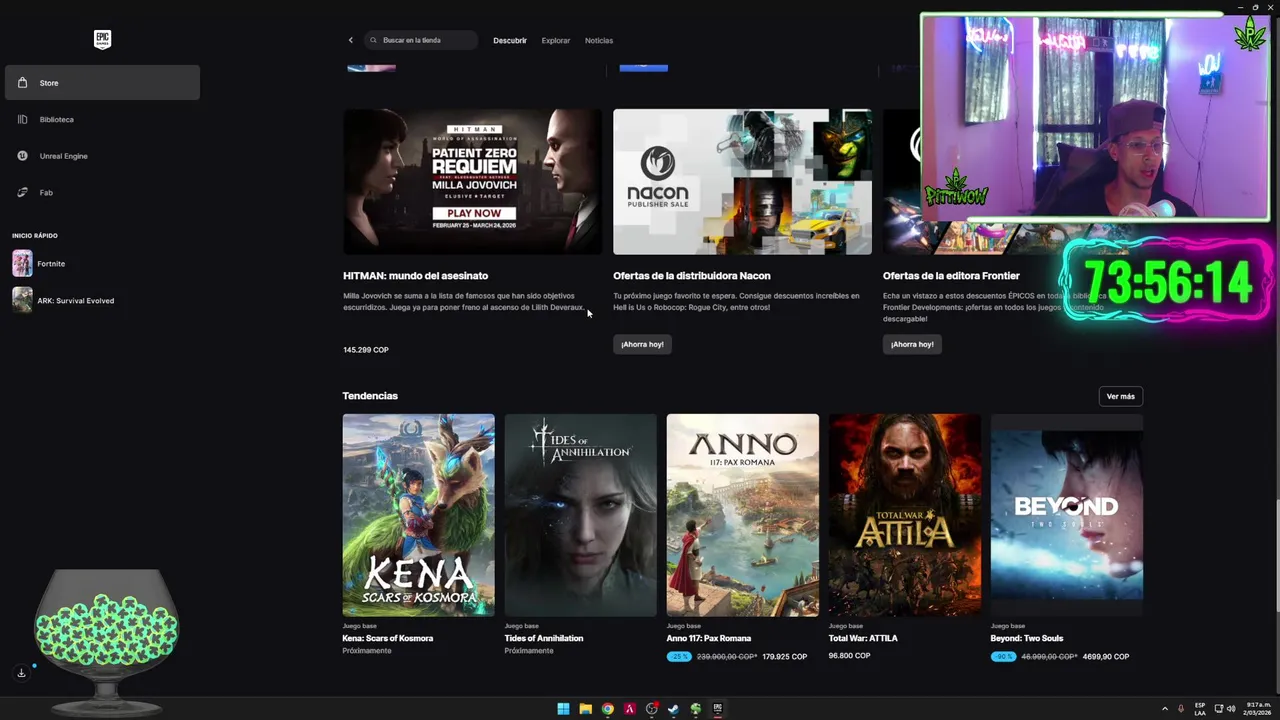The height and width of the screenshot is (720, 1280).
Task: Open Kena: Scars of Kosmora cover
Action: pyautogui.click(x=418, y=515)
